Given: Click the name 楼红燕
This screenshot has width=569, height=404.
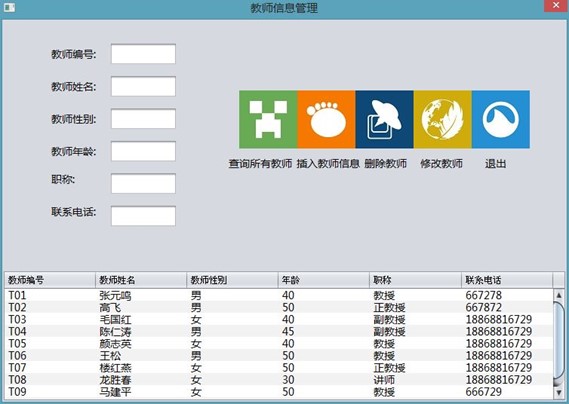Looking at the screenshot, I should pyautogui.click(x=115, y=368).
